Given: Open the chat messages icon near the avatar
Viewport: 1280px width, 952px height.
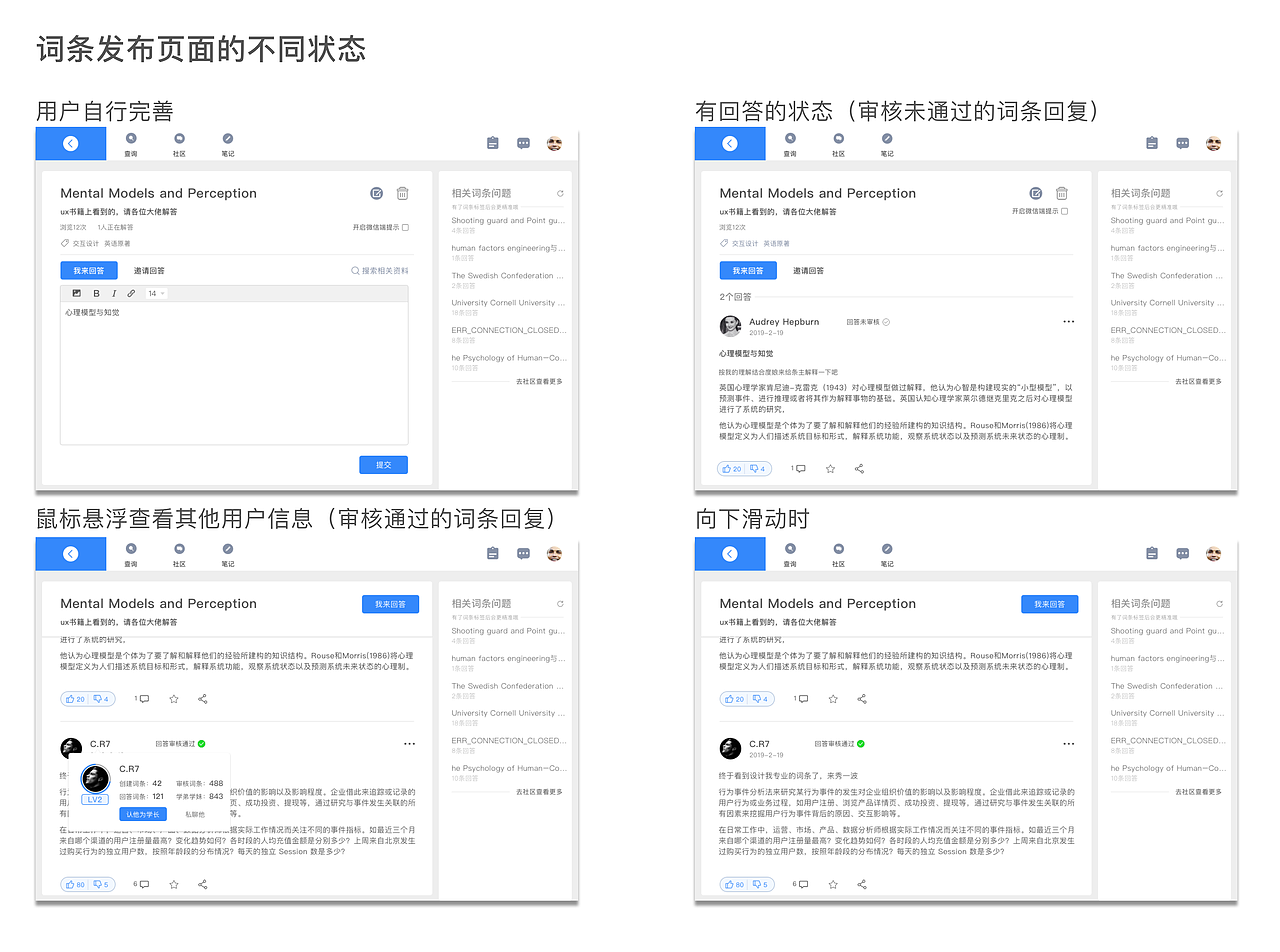Looking at the screenshot, I should (x=523, y=143).
